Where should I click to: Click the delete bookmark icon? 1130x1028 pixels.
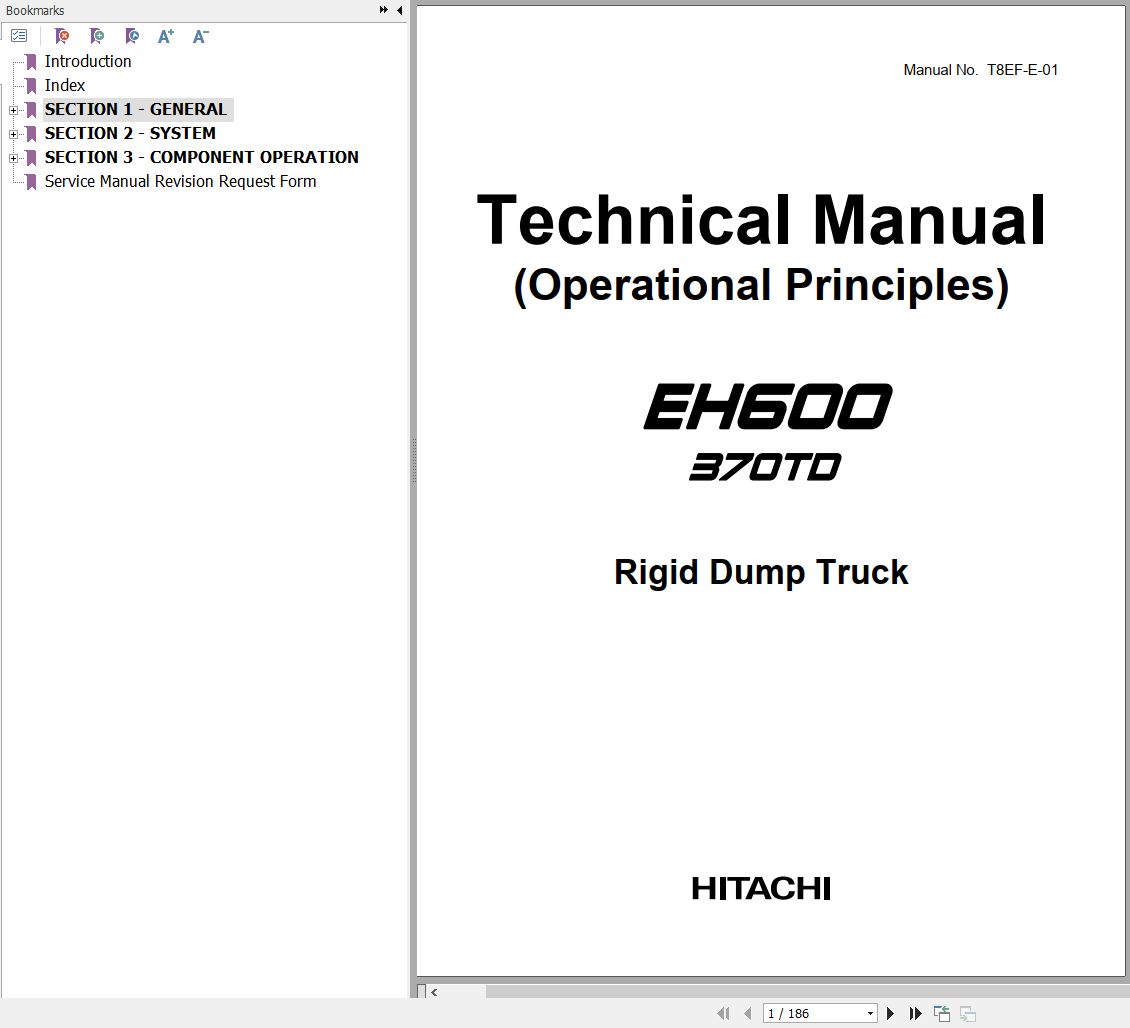(x=62, y=36)
